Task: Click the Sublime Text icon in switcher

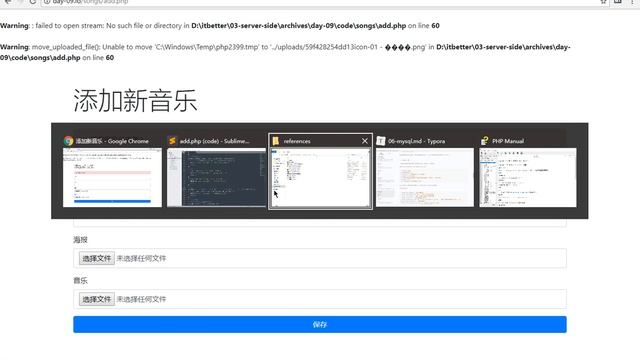Action: [172, 141]
